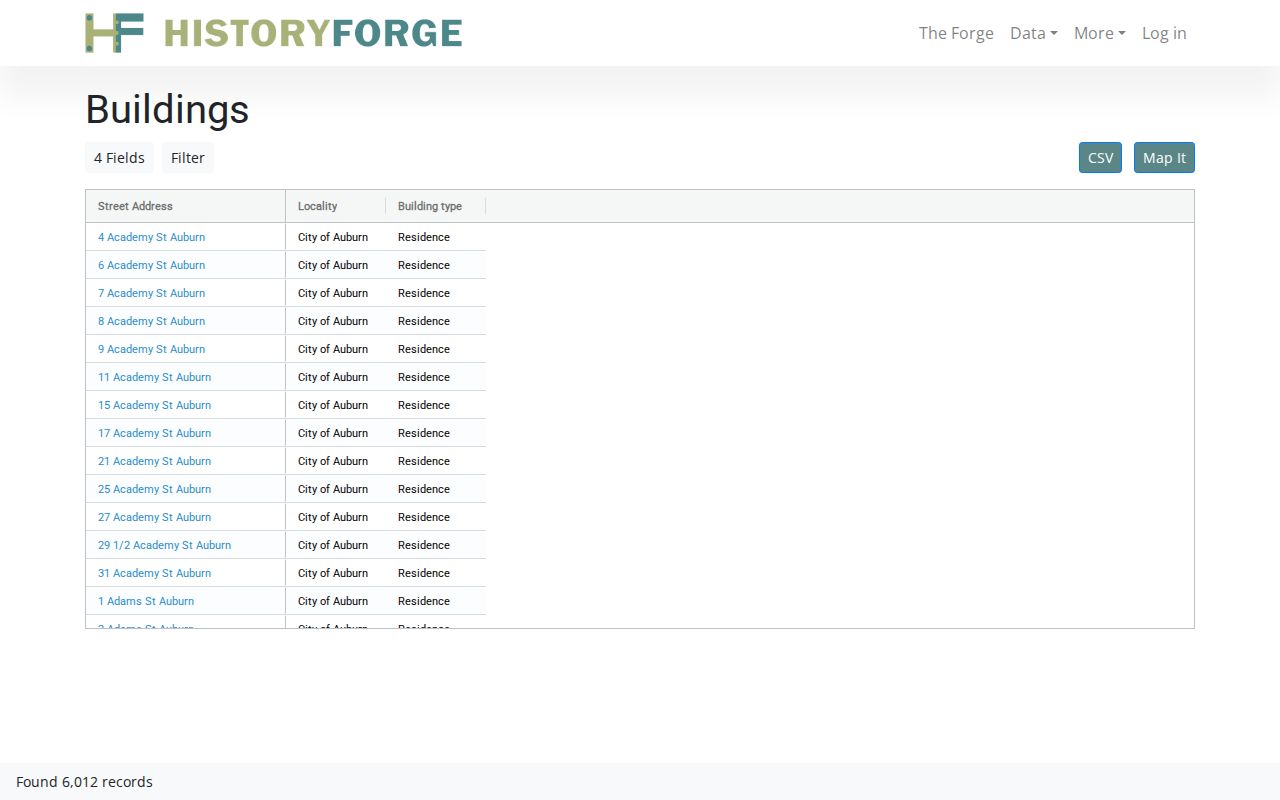Select Residence cell for 1 Adams St row
Viewport: 1280px width, 800px height.
point(435,601)
